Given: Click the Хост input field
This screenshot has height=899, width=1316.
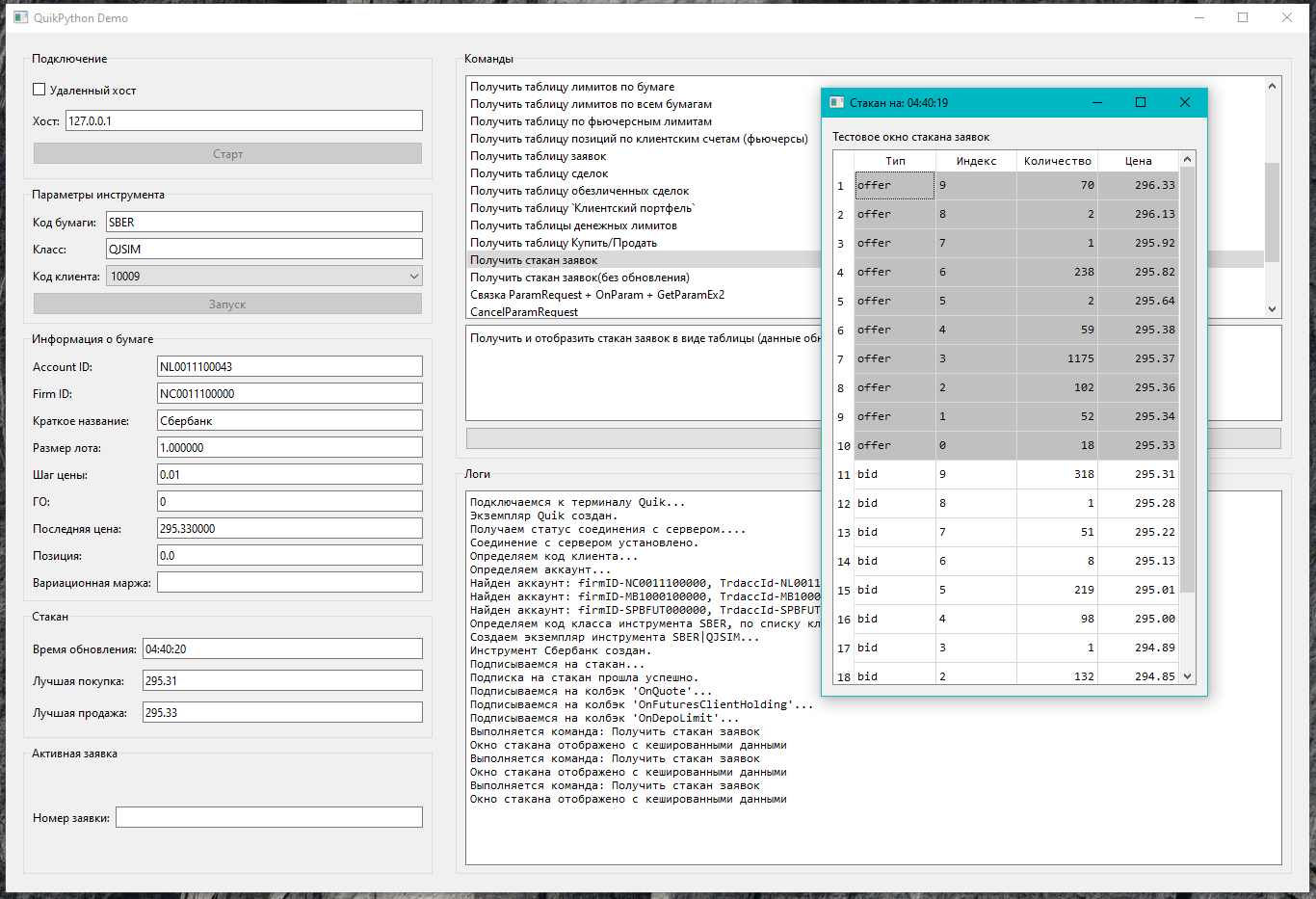Looking at the screenshot, I should point(243,121).
